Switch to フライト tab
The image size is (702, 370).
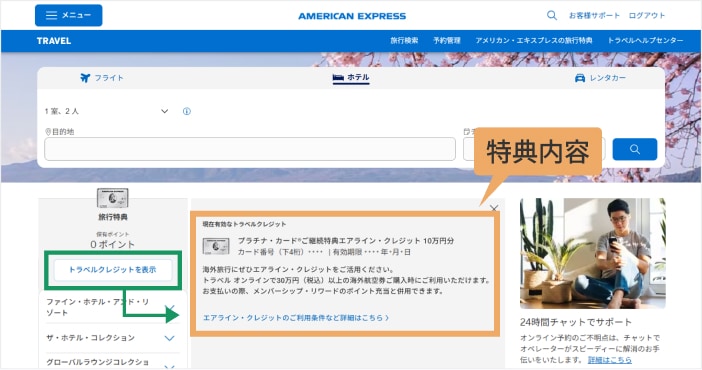[102, 78]
